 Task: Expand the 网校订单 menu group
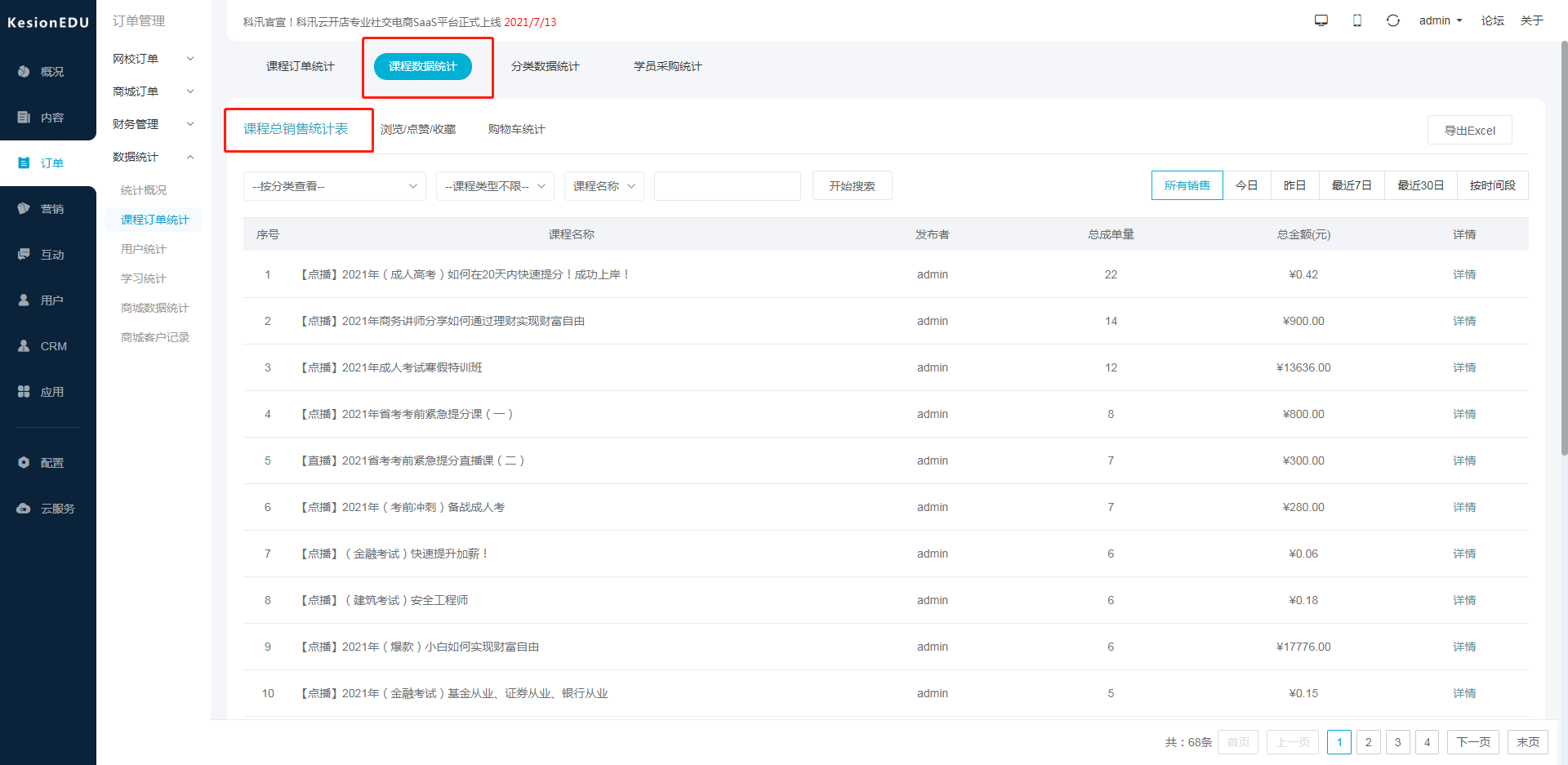[154, 59]
